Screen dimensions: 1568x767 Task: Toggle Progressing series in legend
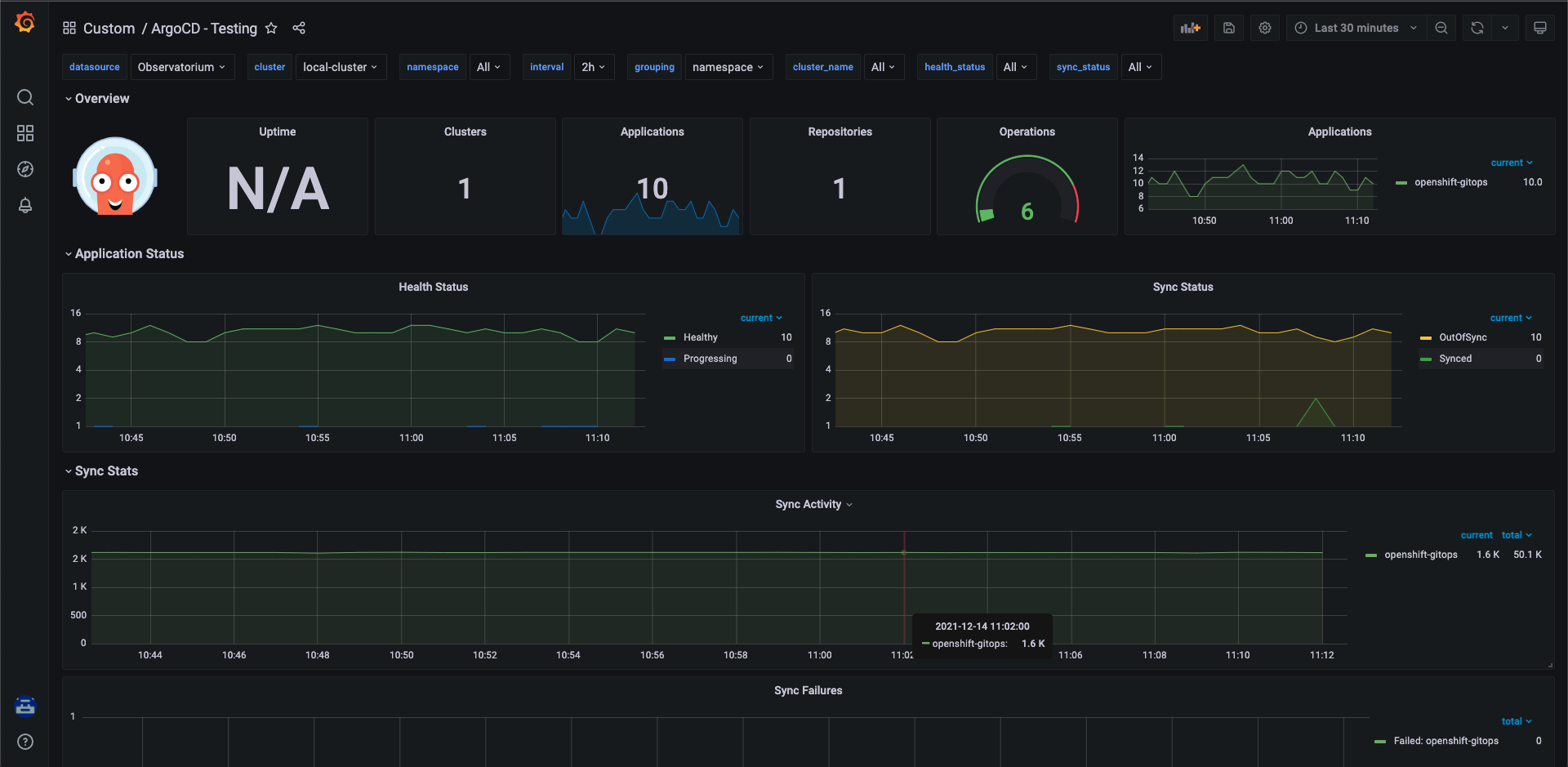[710, 359]
